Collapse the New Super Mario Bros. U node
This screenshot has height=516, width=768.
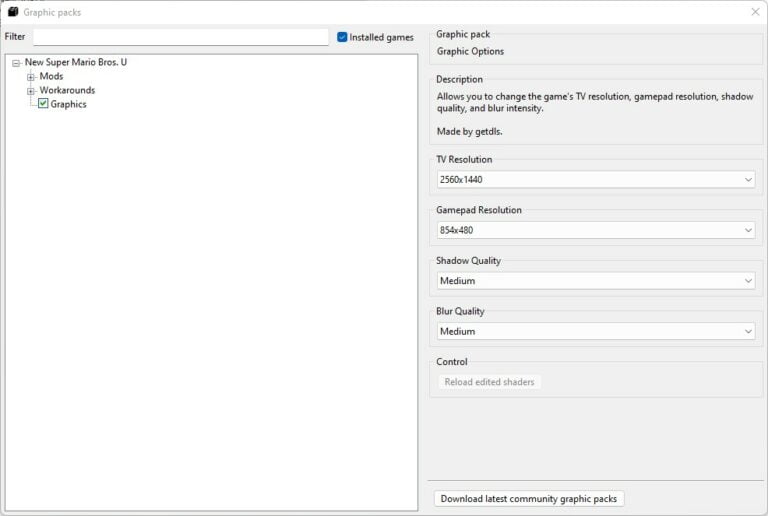[16, 63]
